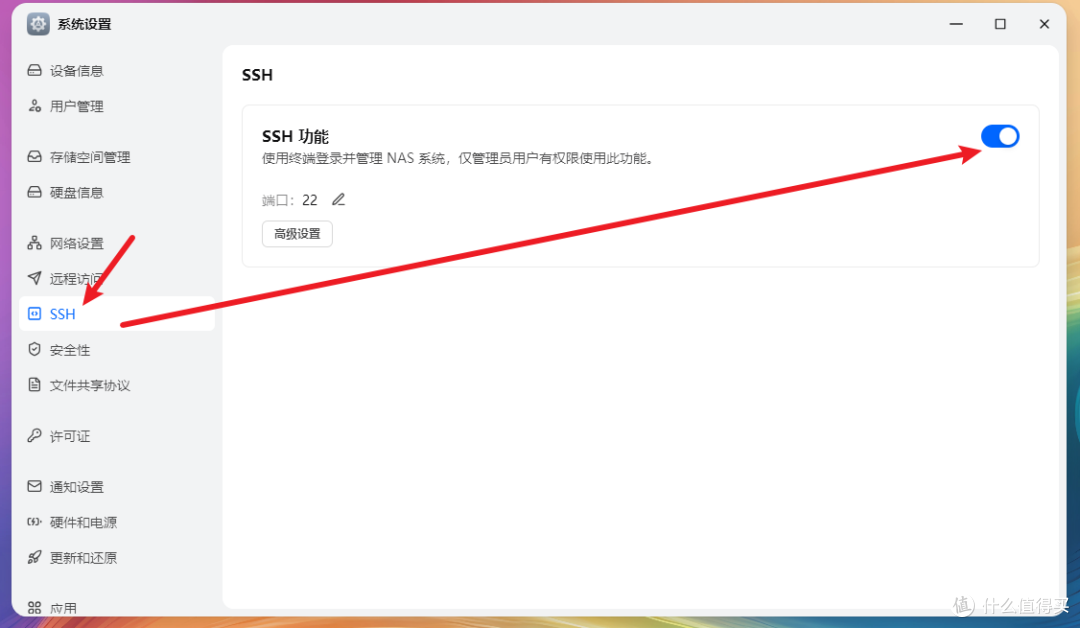Click the 通知设置 envelope icon

34,486
